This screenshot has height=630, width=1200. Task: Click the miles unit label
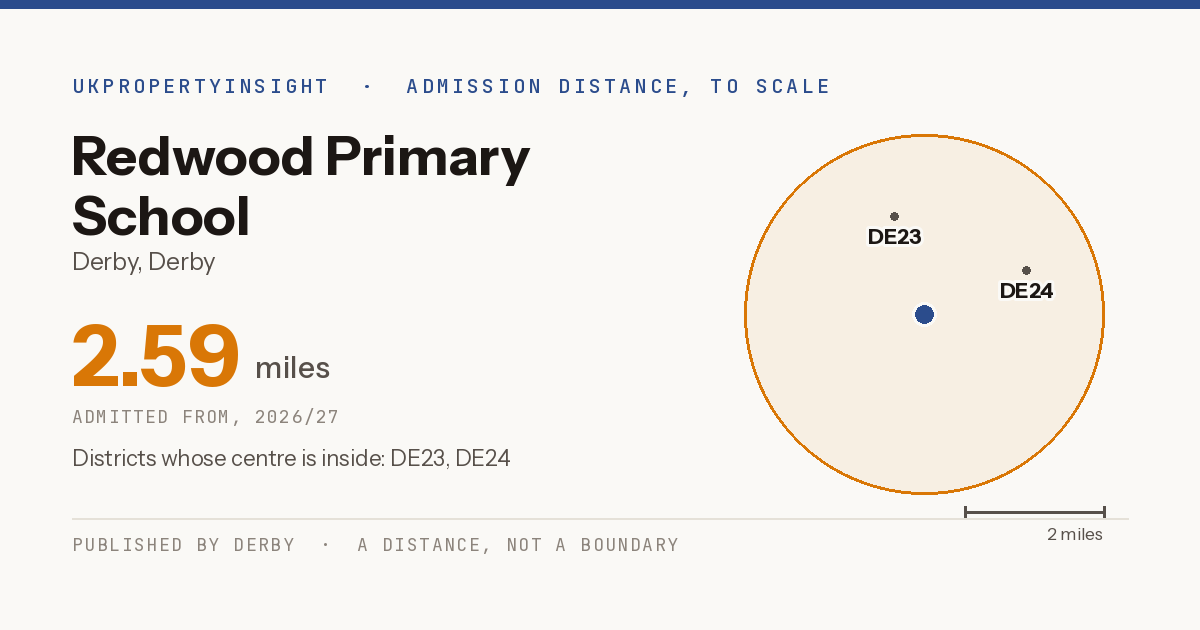click(292, 368)
